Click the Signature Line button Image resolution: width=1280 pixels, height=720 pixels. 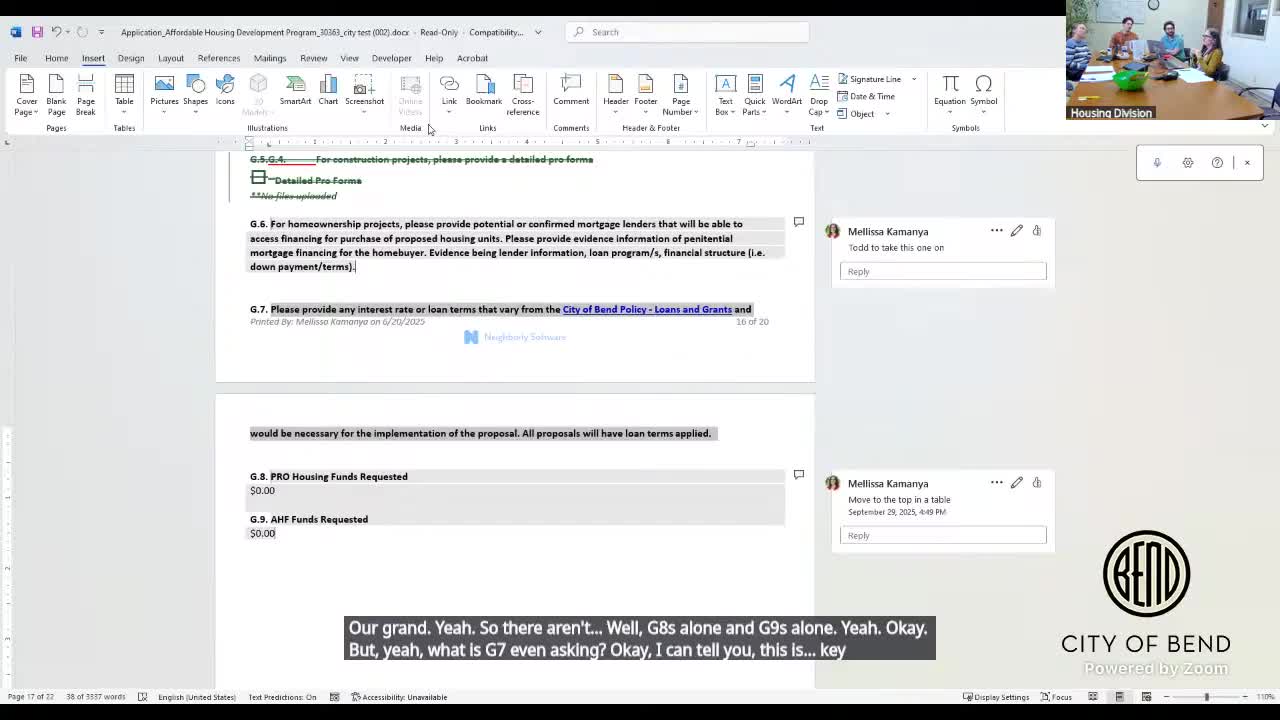(870, 79)
